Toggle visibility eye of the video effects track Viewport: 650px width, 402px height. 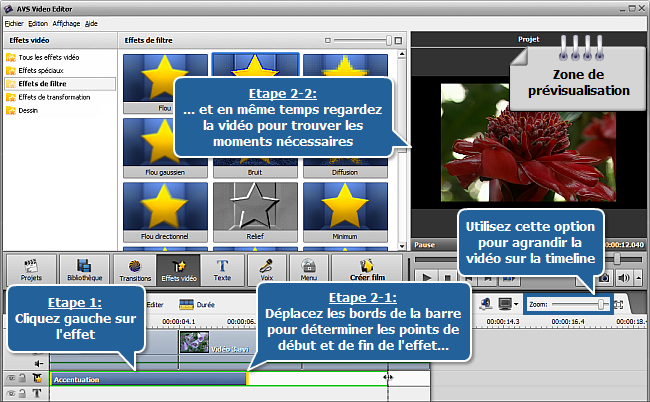coord(11,378)
